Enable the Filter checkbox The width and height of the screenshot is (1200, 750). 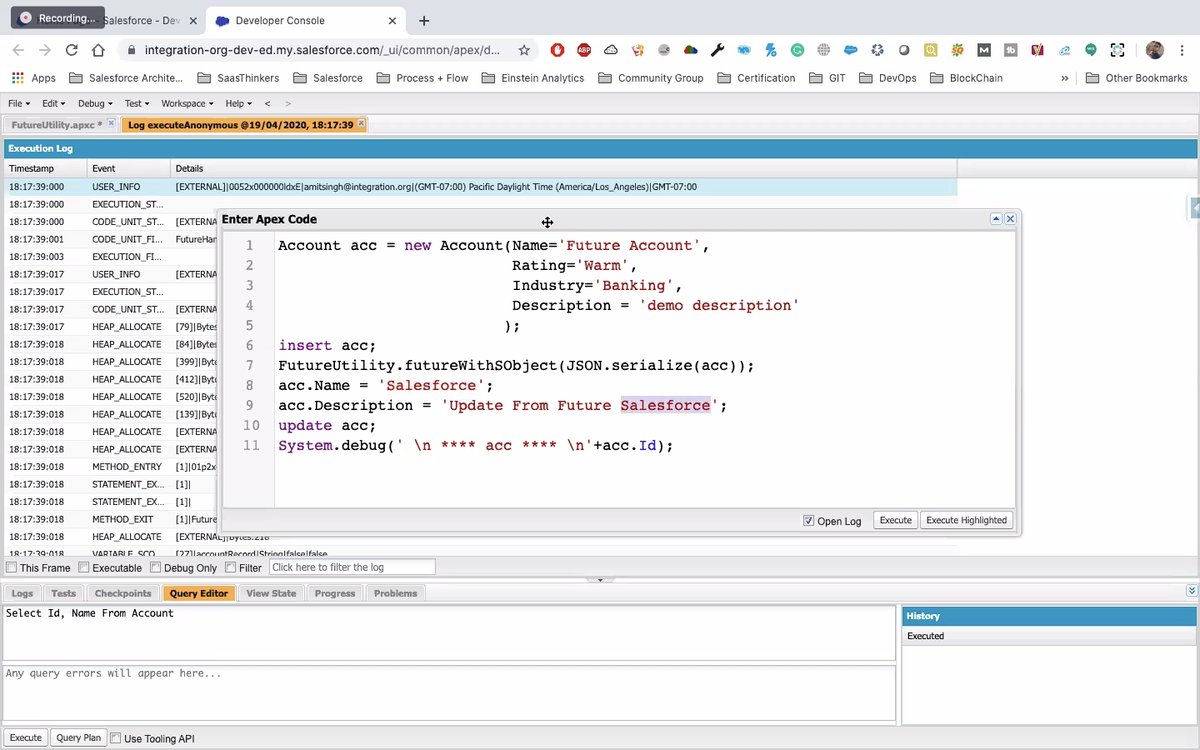[x=231, y=568]
